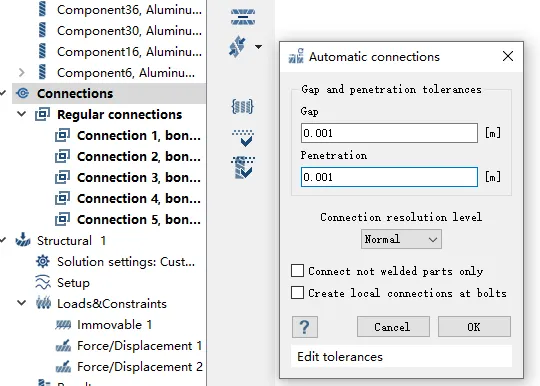Screen dimensions: 540x386
Task: Click the spring check toolbar icon
Action: pyautogui.click(x=243, y=168)
